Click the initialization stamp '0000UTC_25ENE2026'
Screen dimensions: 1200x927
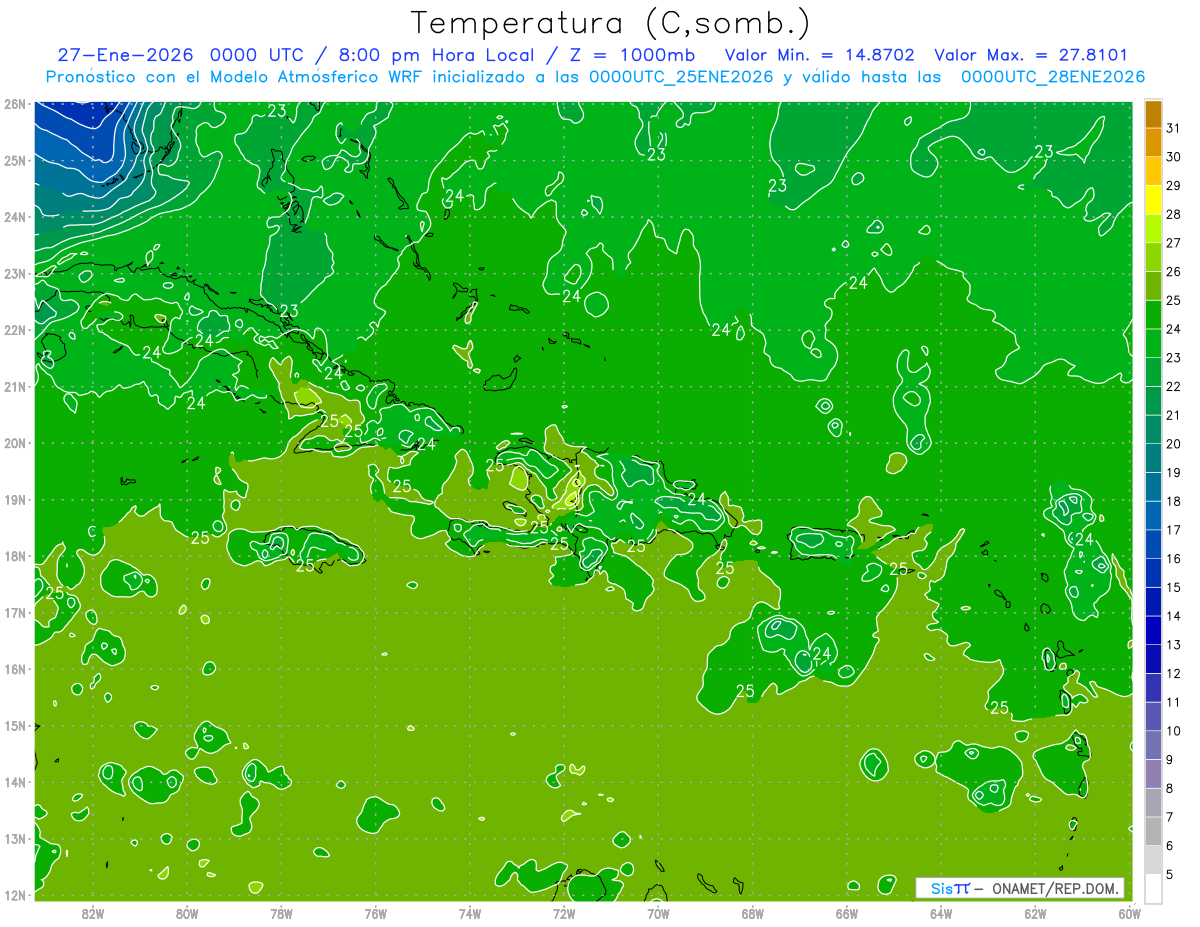[681, 77]
